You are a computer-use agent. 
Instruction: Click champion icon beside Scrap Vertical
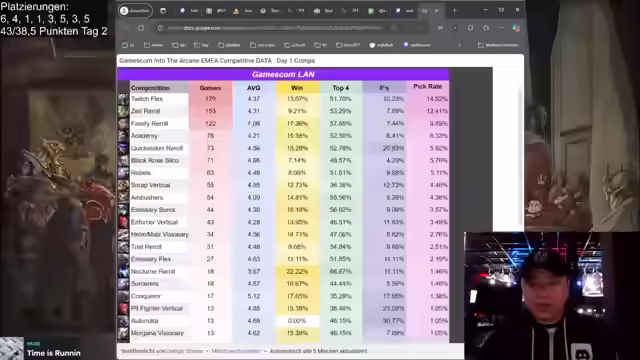(123, 185)
